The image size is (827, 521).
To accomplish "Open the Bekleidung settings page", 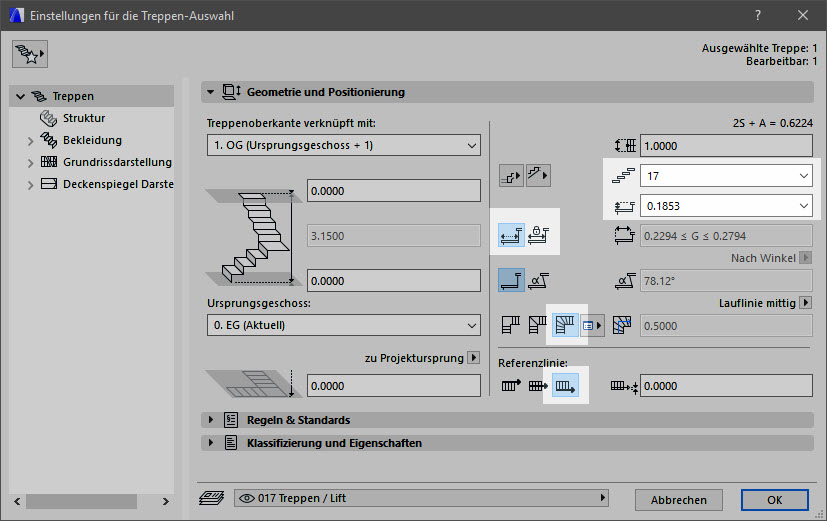I will tap(92, 140).
